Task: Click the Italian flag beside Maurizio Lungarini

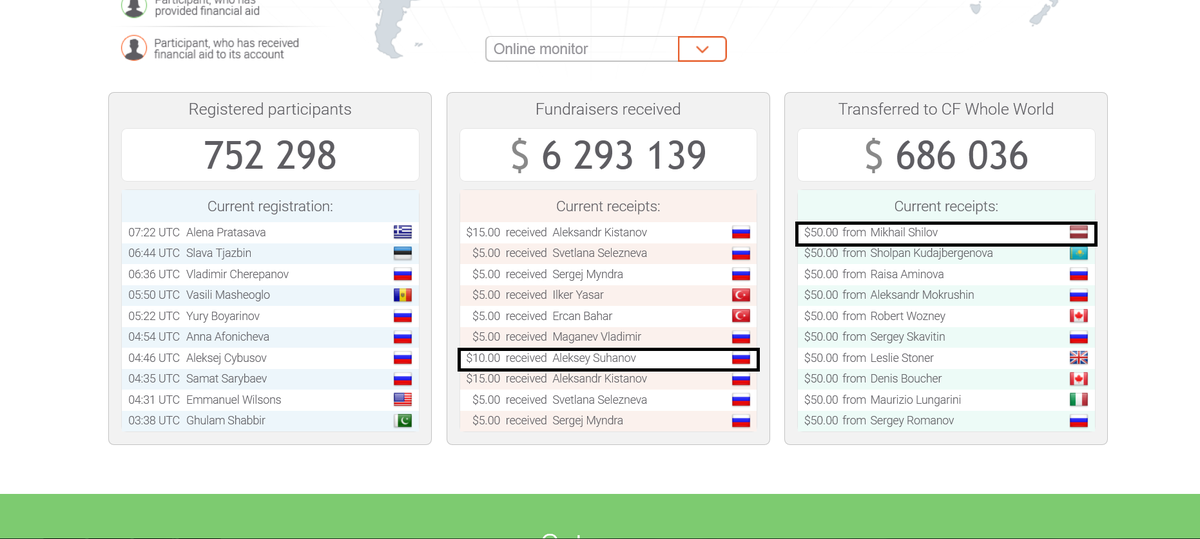Action: click(1079, 400)
